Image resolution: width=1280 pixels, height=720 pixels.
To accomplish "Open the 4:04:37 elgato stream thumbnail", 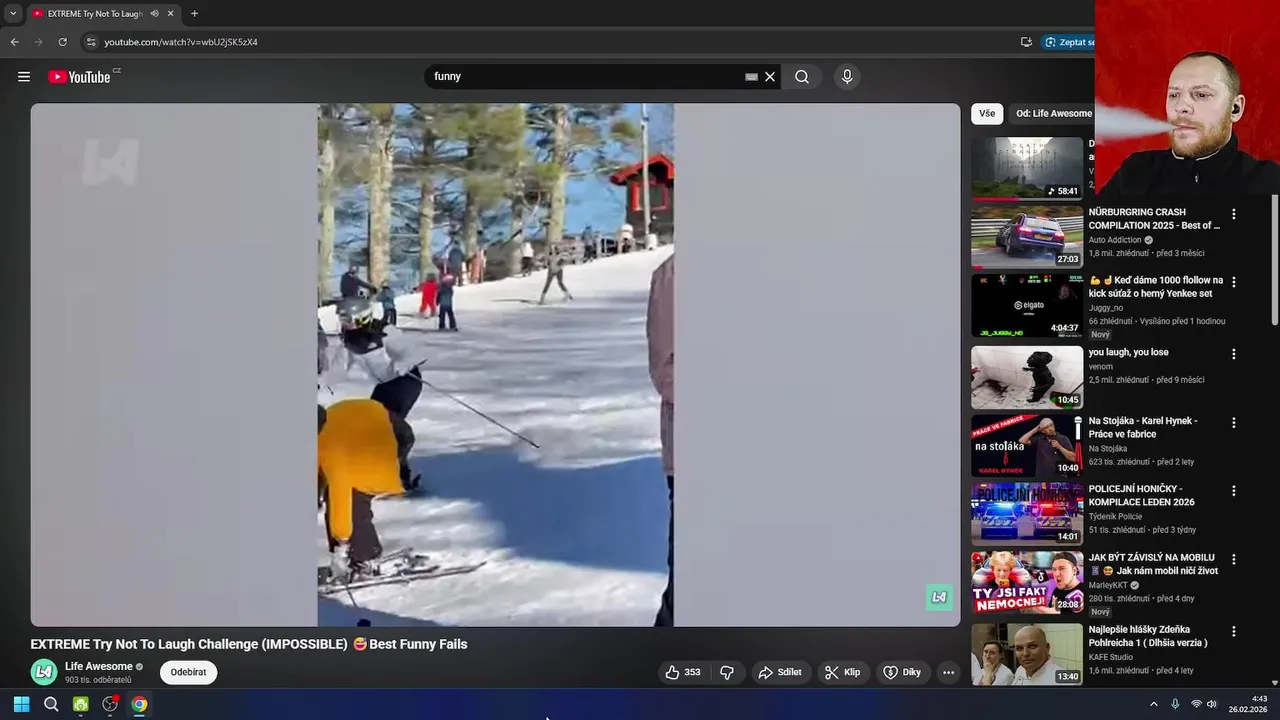I will [1027, 305].
